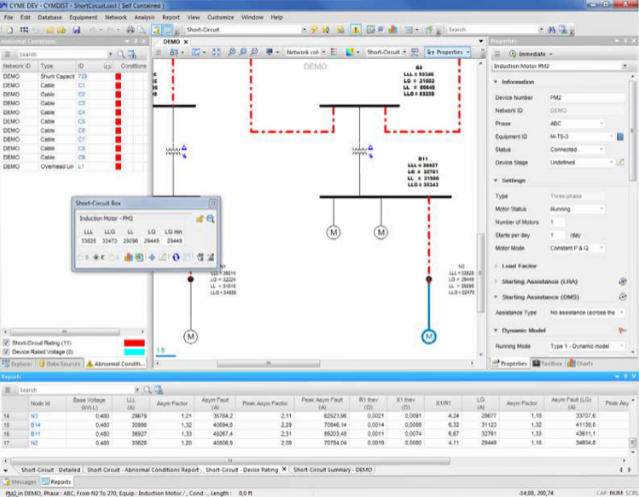Click the Device Number PM2 field
This screenshot has height=497, width=639.
[x=586, y=98]
